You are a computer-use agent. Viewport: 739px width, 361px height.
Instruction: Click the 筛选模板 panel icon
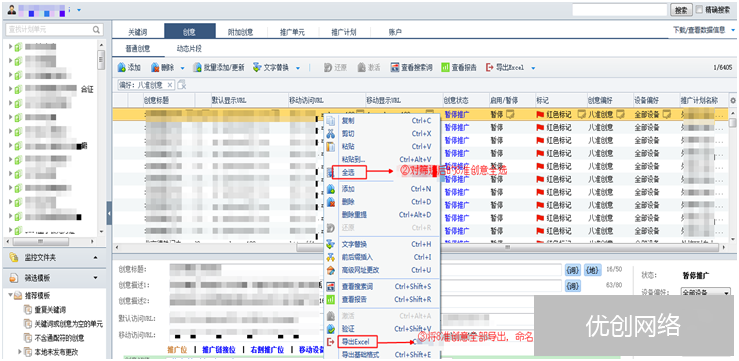click(14, 278)
